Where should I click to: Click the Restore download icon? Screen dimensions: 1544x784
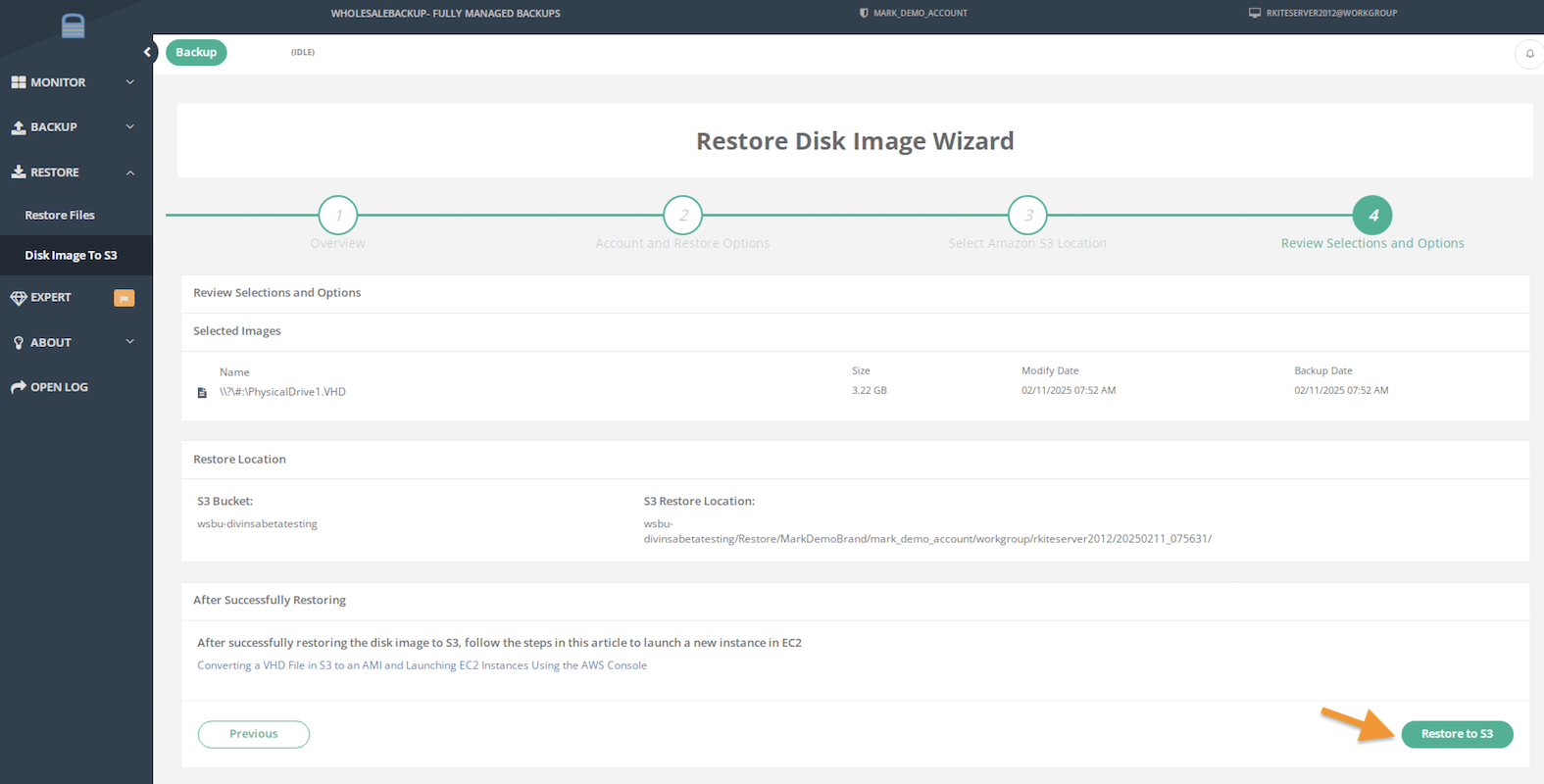pos(19,171)
